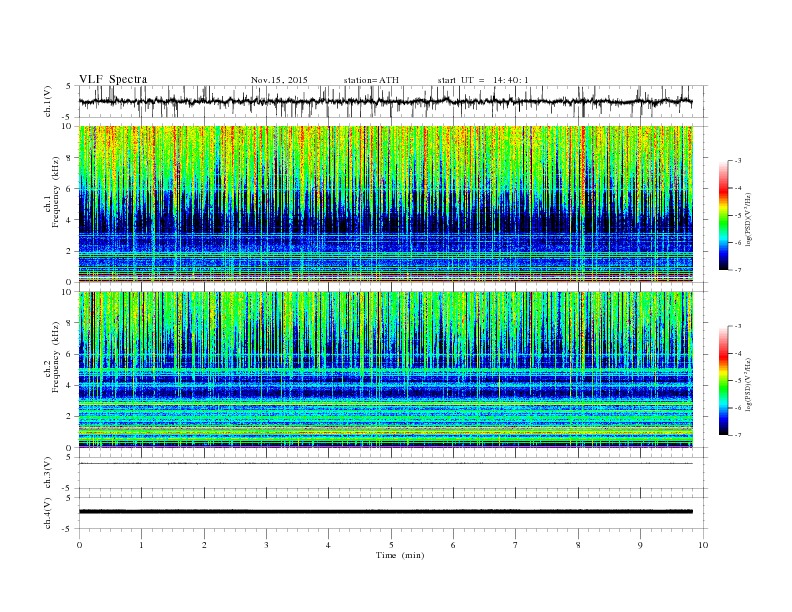Image resolution: width=792 pixels, height=612 pixels.
Task: Click the "5" tick on the Time axis
Action: pyautogui.click(x=391, y=545)
